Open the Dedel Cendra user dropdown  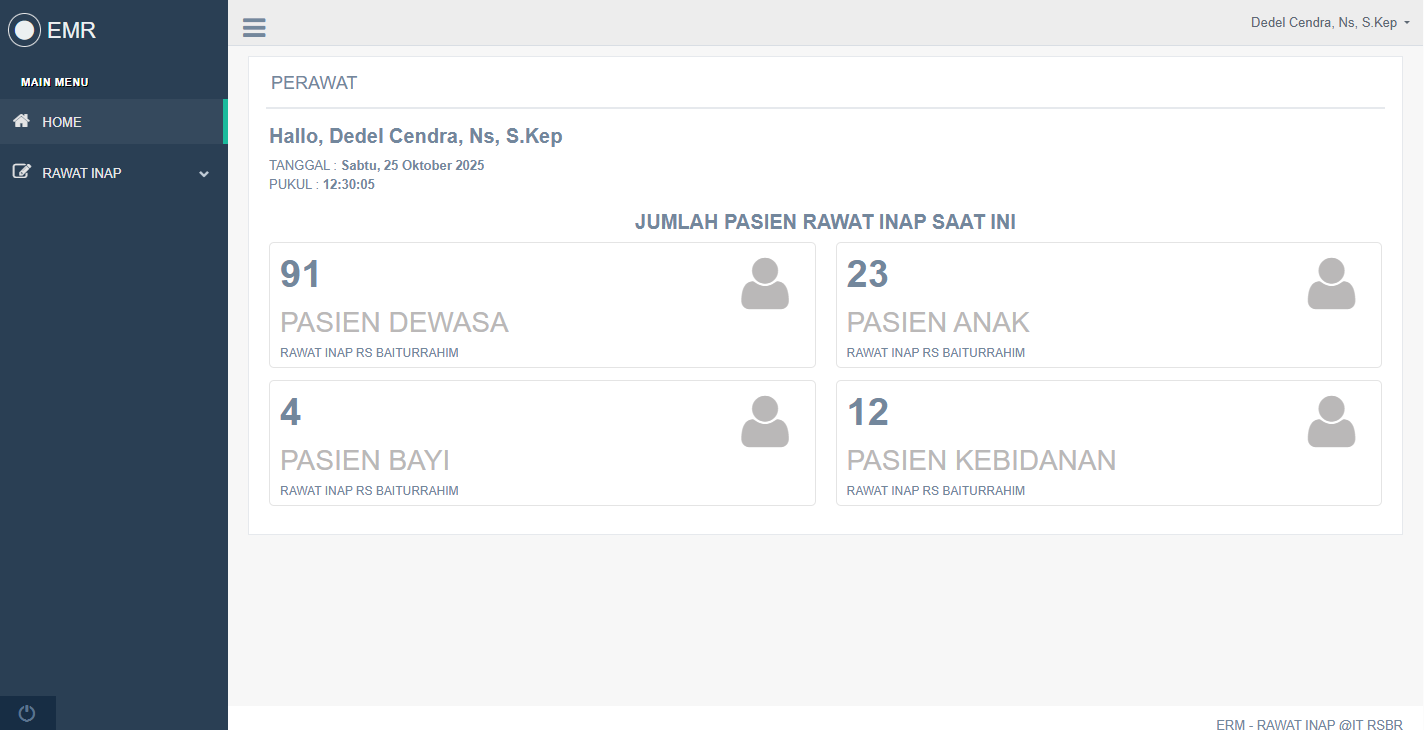1330,22
